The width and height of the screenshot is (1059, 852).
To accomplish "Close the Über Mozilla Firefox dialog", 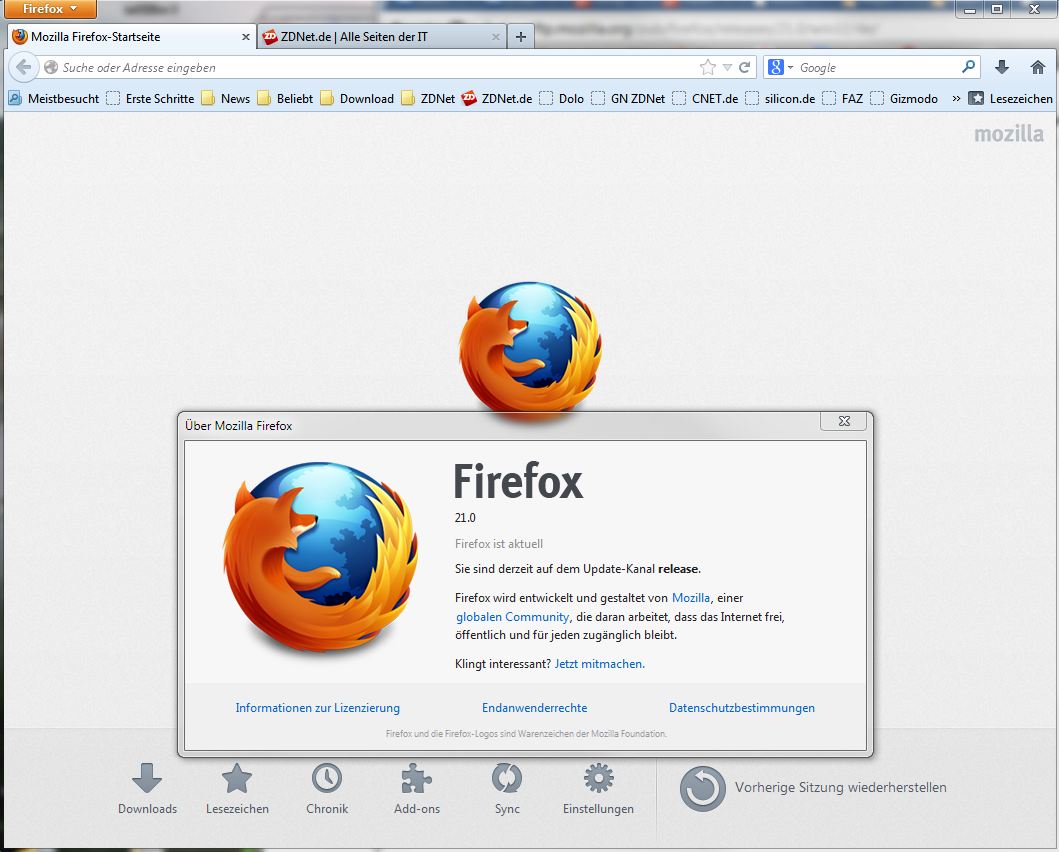I will point(844,421).
